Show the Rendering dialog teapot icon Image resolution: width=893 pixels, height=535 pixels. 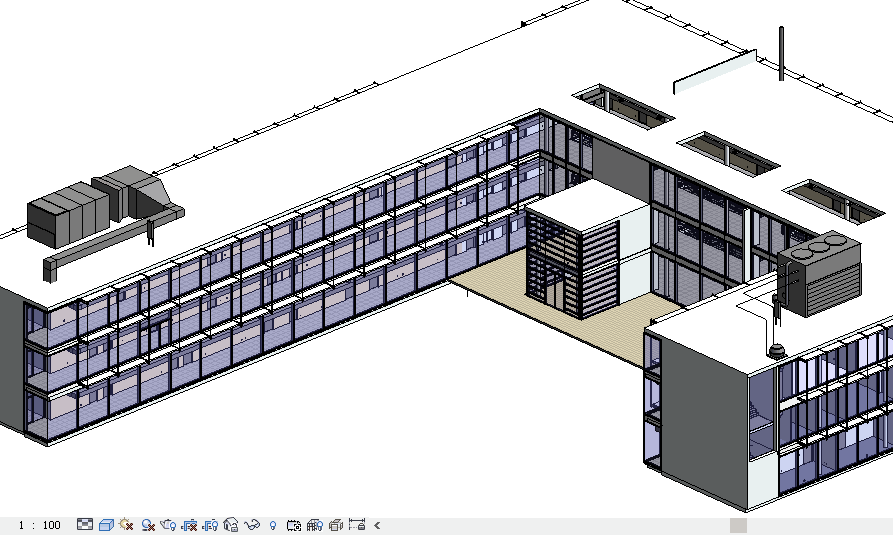point(169,524)
